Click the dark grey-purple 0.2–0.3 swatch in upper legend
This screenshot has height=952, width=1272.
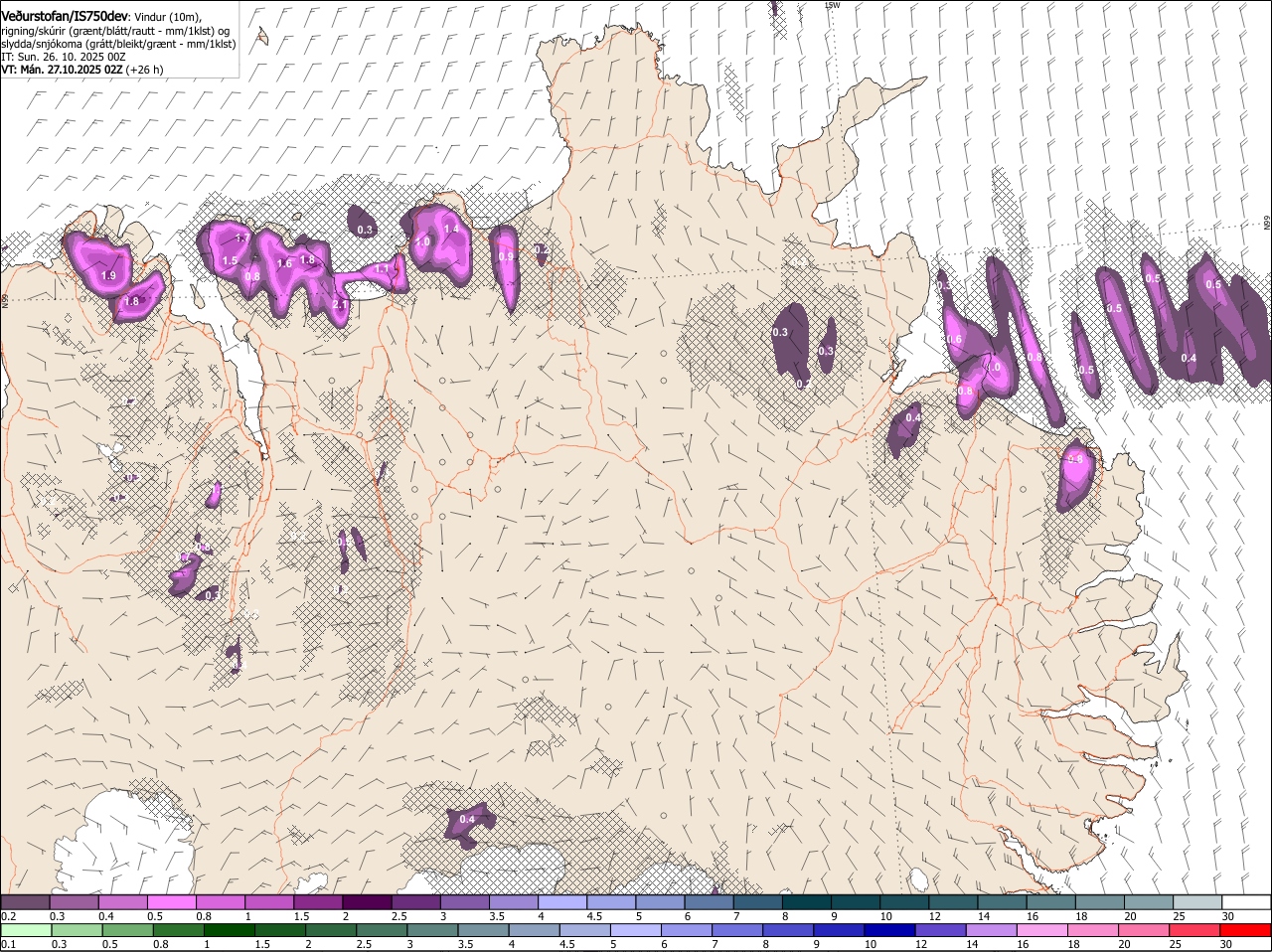pos(25,901)
